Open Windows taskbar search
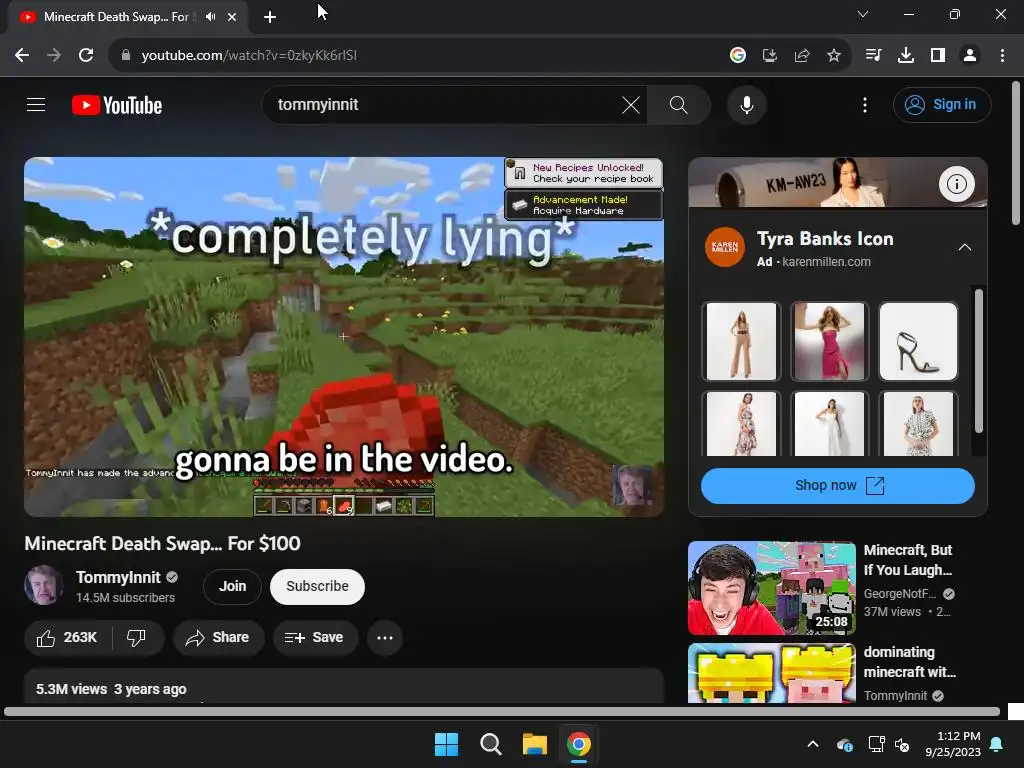1024x768 pixels. coord(490,744)
